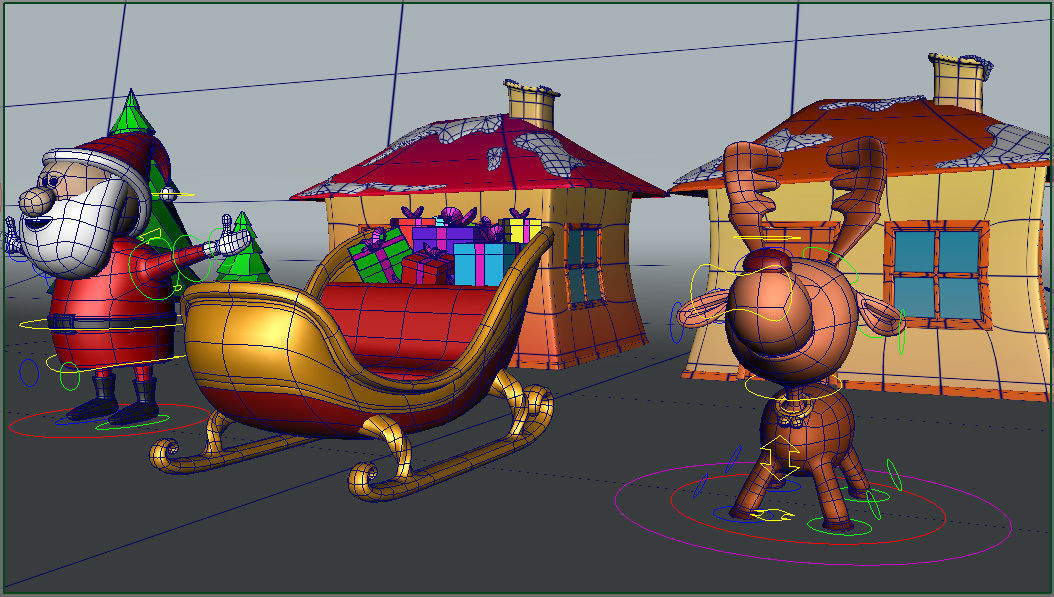The height and width of the screenshot is (597, 1054).
Task: Click the reindeer's bell collar
Action: pyautogui.click(x=793, y=411)
